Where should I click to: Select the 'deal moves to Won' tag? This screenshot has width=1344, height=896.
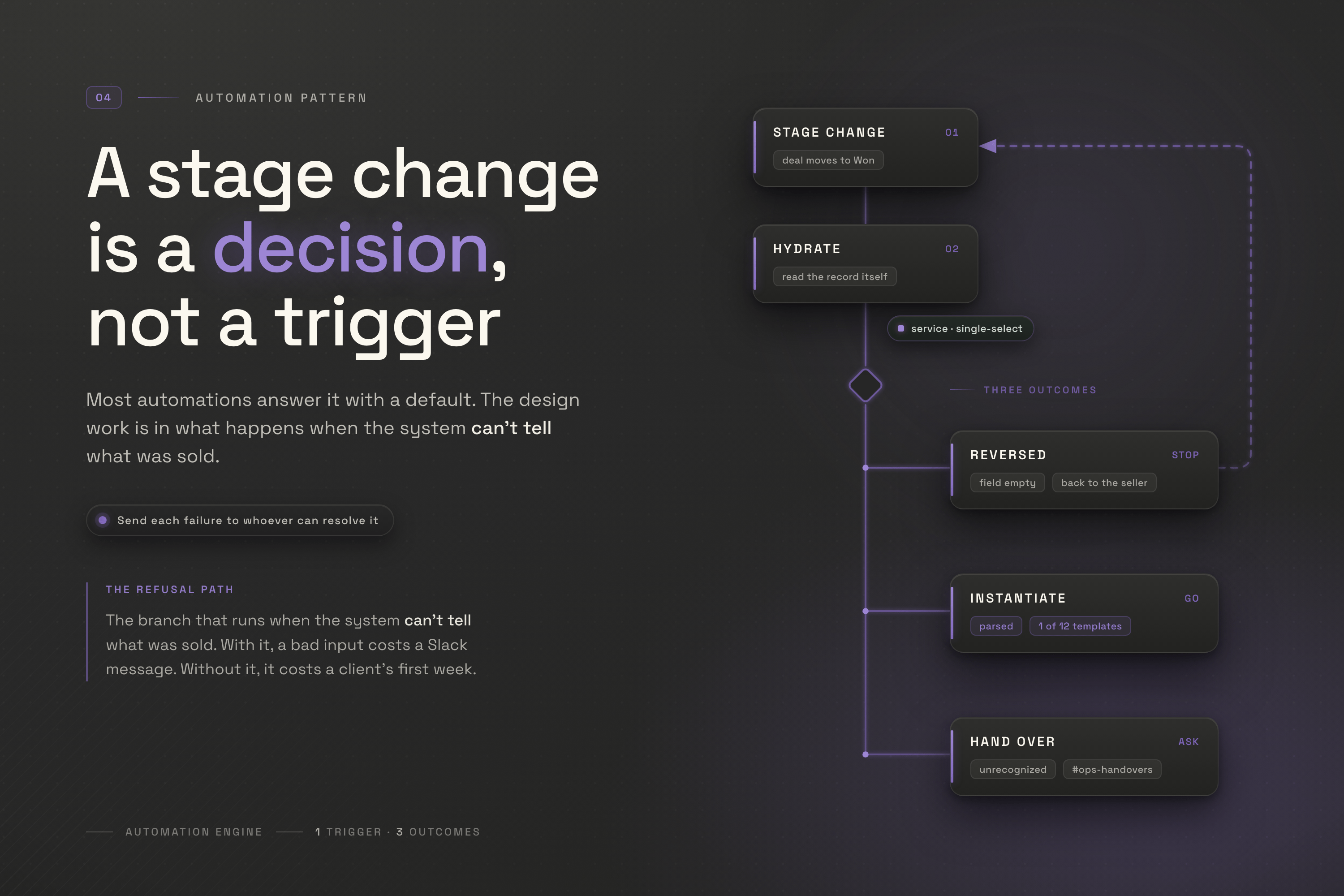[828, 160]
